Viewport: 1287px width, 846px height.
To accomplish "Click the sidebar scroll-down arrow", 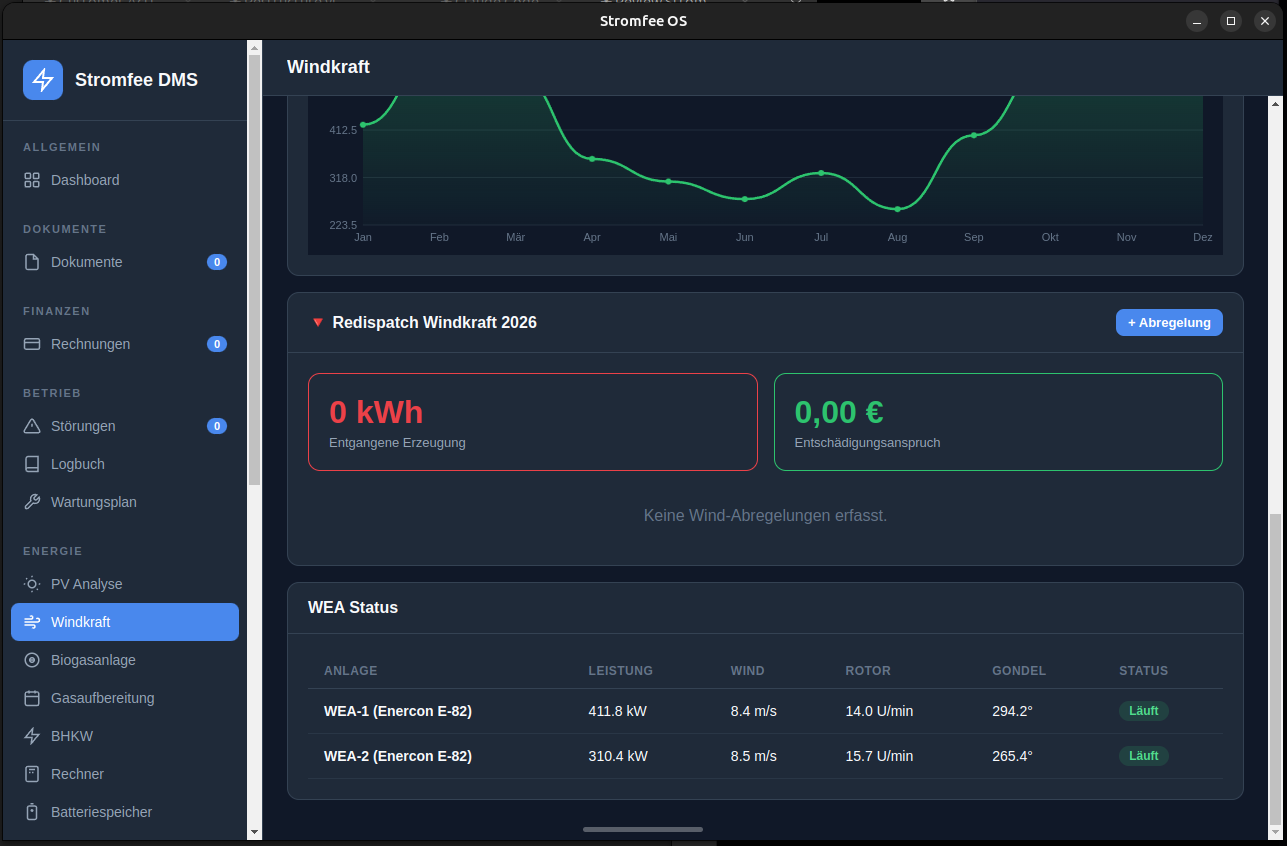I will click(254, 831).
